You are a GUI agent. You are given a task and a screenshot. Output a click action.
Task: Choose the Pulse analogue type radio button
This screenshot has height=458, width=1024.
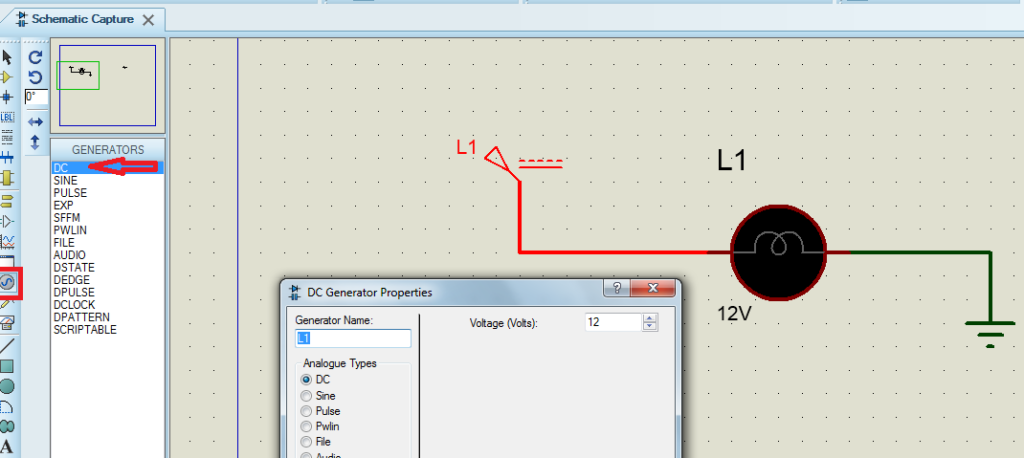coord(307,411)
